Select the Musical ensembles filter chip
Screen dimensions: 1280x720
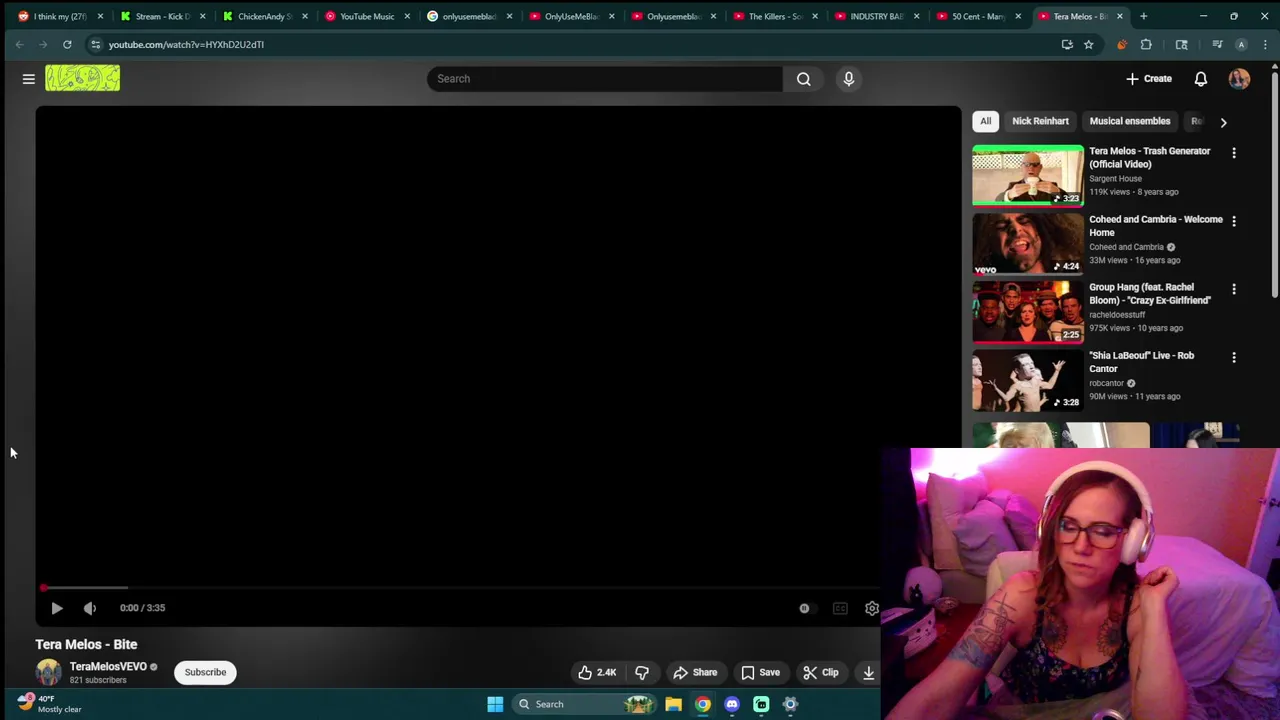click(x=1129, y=121)
